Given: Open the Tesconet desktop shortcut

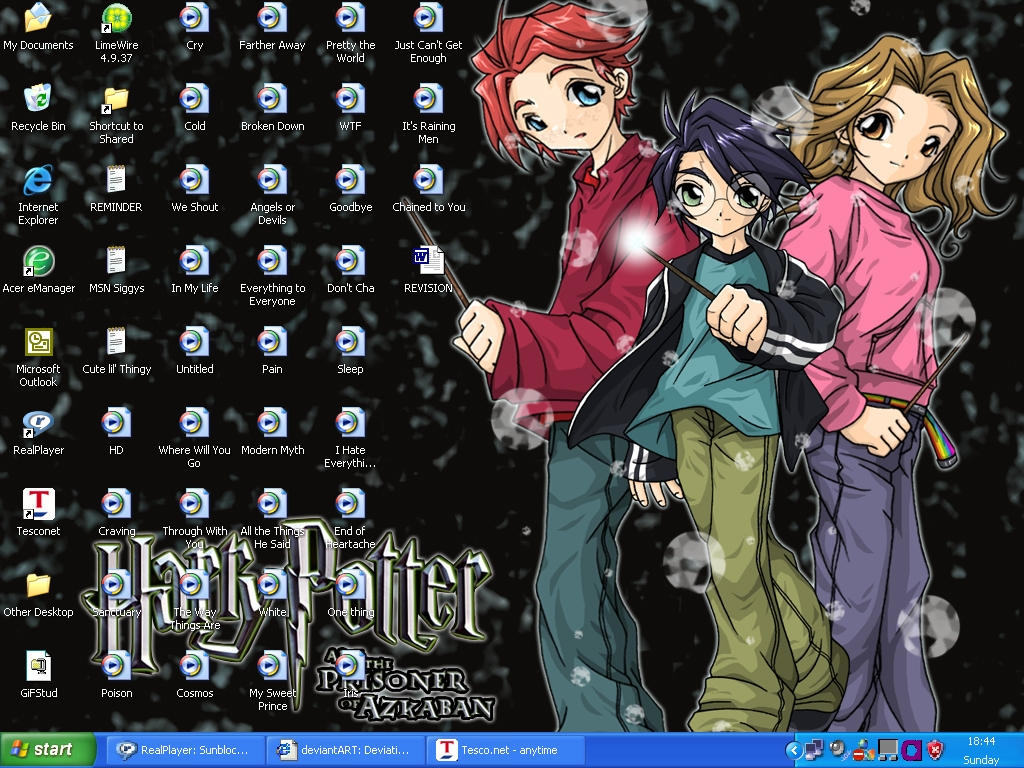Looking at the screenshot, I should (x=38, y=504).
